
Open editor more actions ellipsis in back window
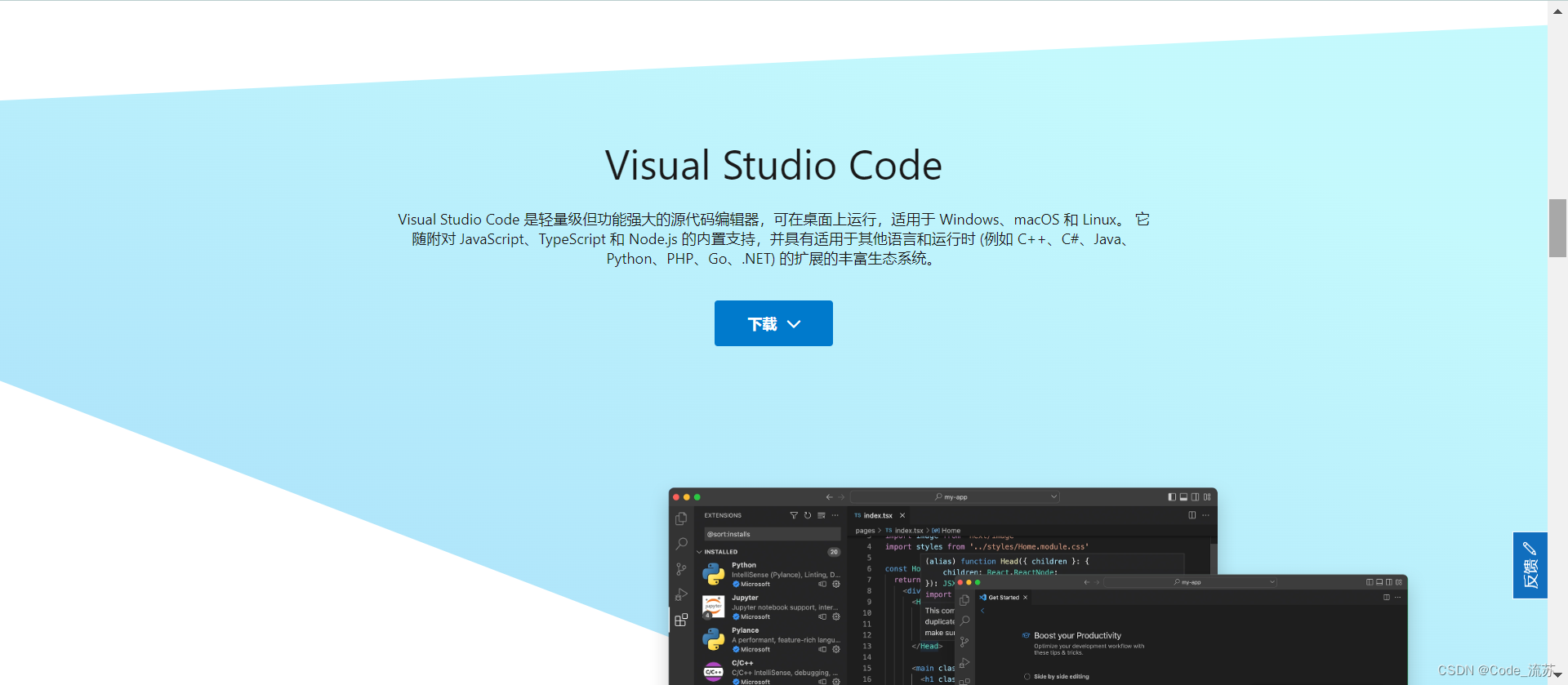pos(1205,515)
